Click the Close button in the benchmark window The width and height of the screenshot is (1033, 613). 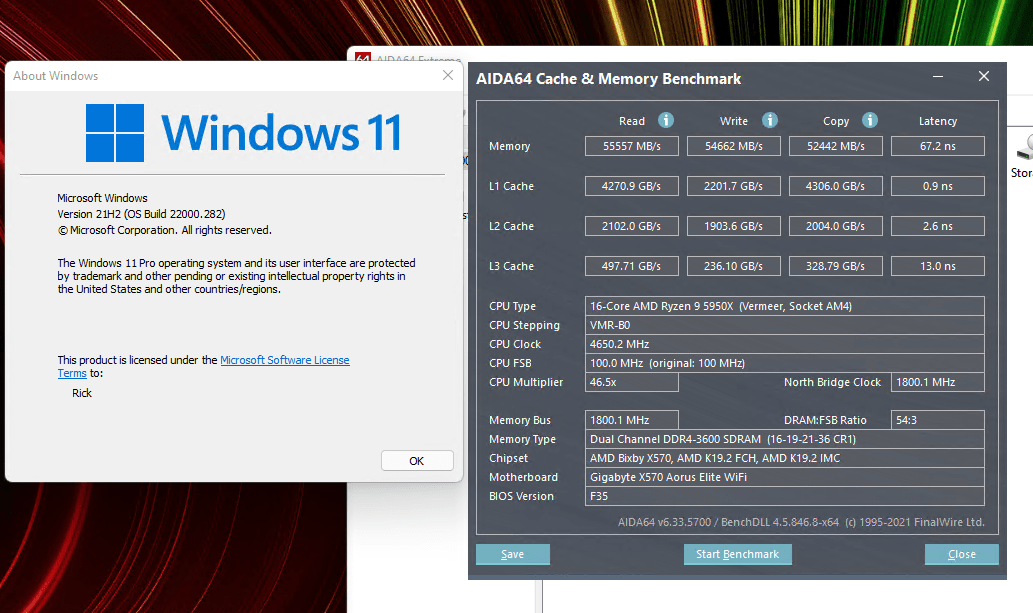[x=962, y=554]
